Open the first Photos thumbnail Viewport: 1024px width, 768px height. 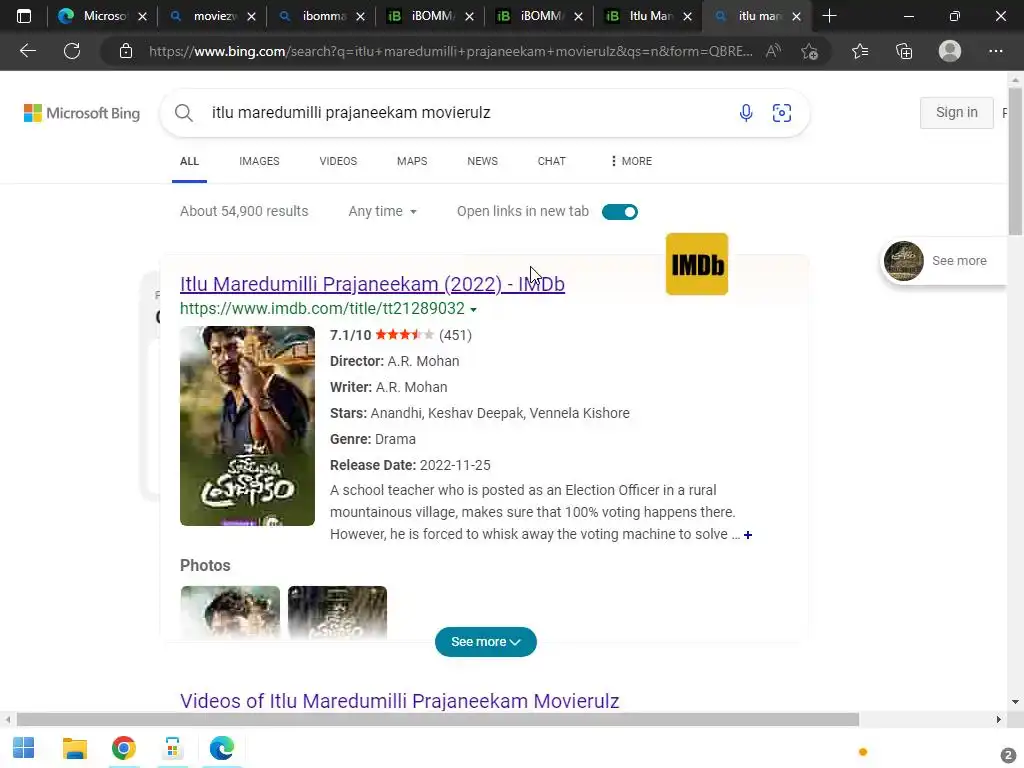[x=230, y=612]
